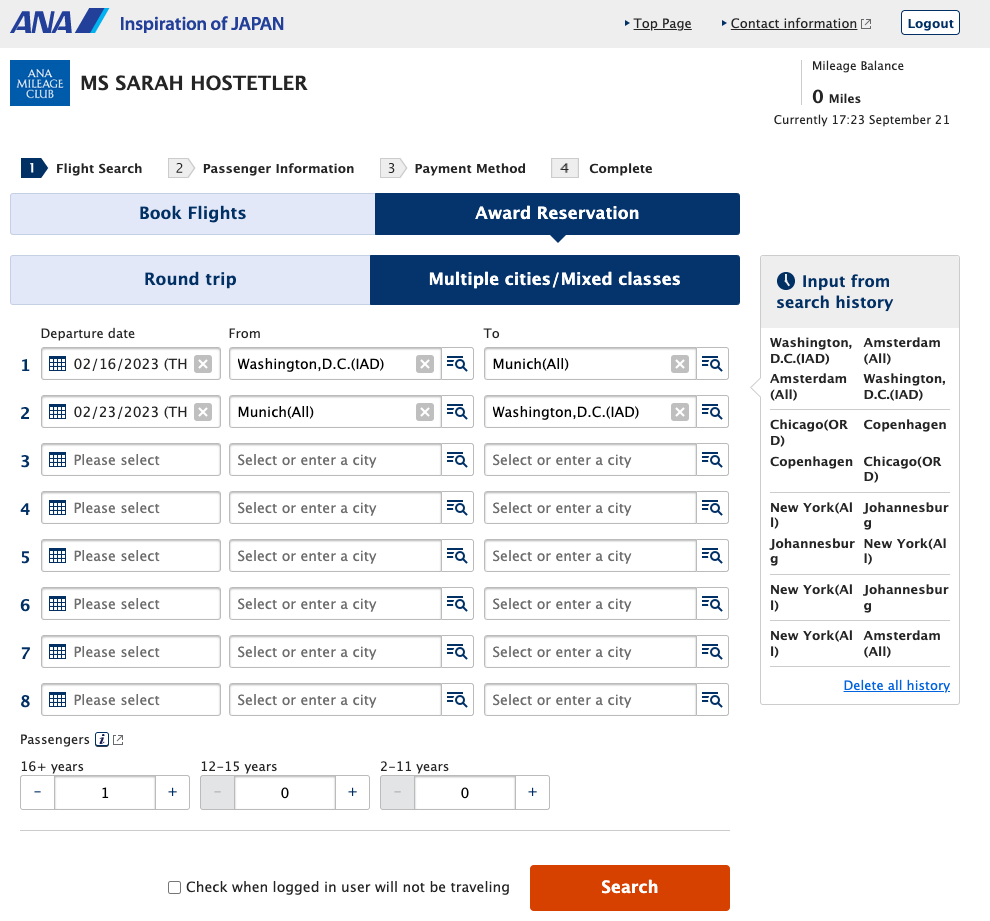Open city search for row 5 From

[457, 556]
